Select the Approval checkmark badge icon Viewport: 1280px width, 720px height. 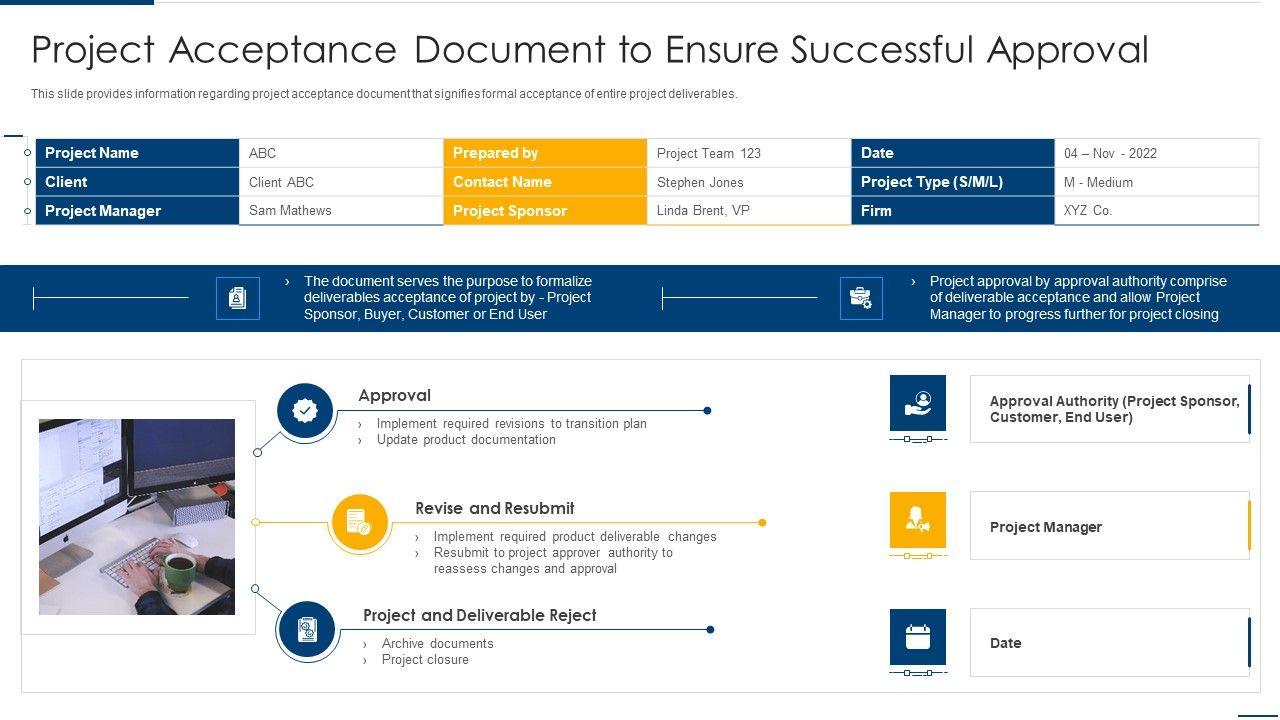pyautogui.click(x=305, y=411)
